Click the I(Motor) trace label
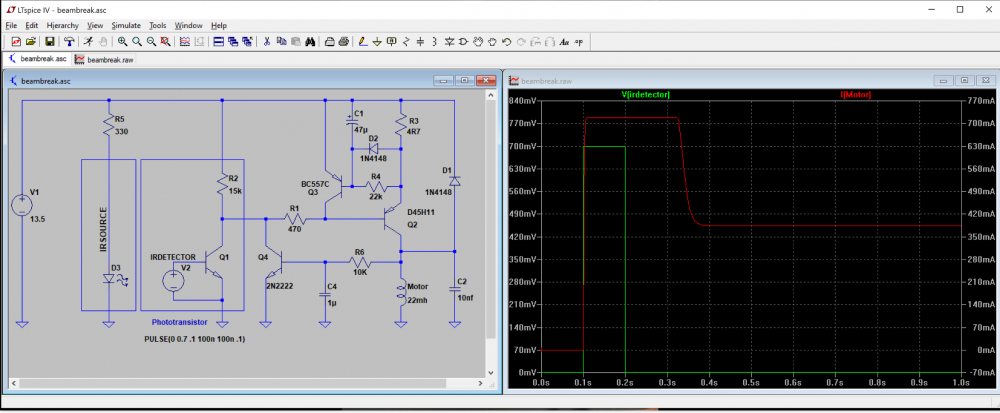This screenshot has height=413, width=1000. (x=856, y=94)
